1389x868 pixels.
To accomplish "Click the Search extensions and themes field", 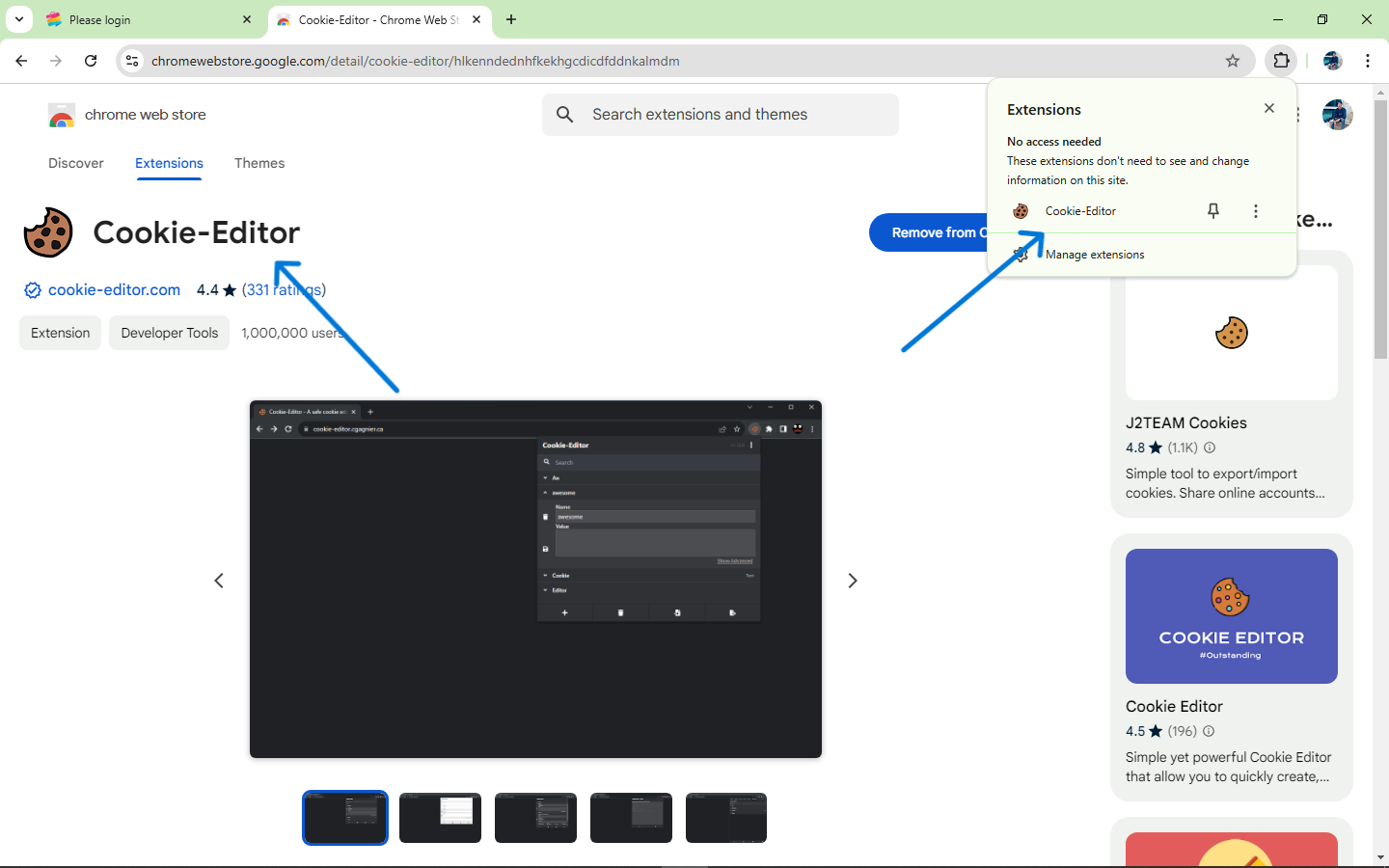I will tap(733, 115).
